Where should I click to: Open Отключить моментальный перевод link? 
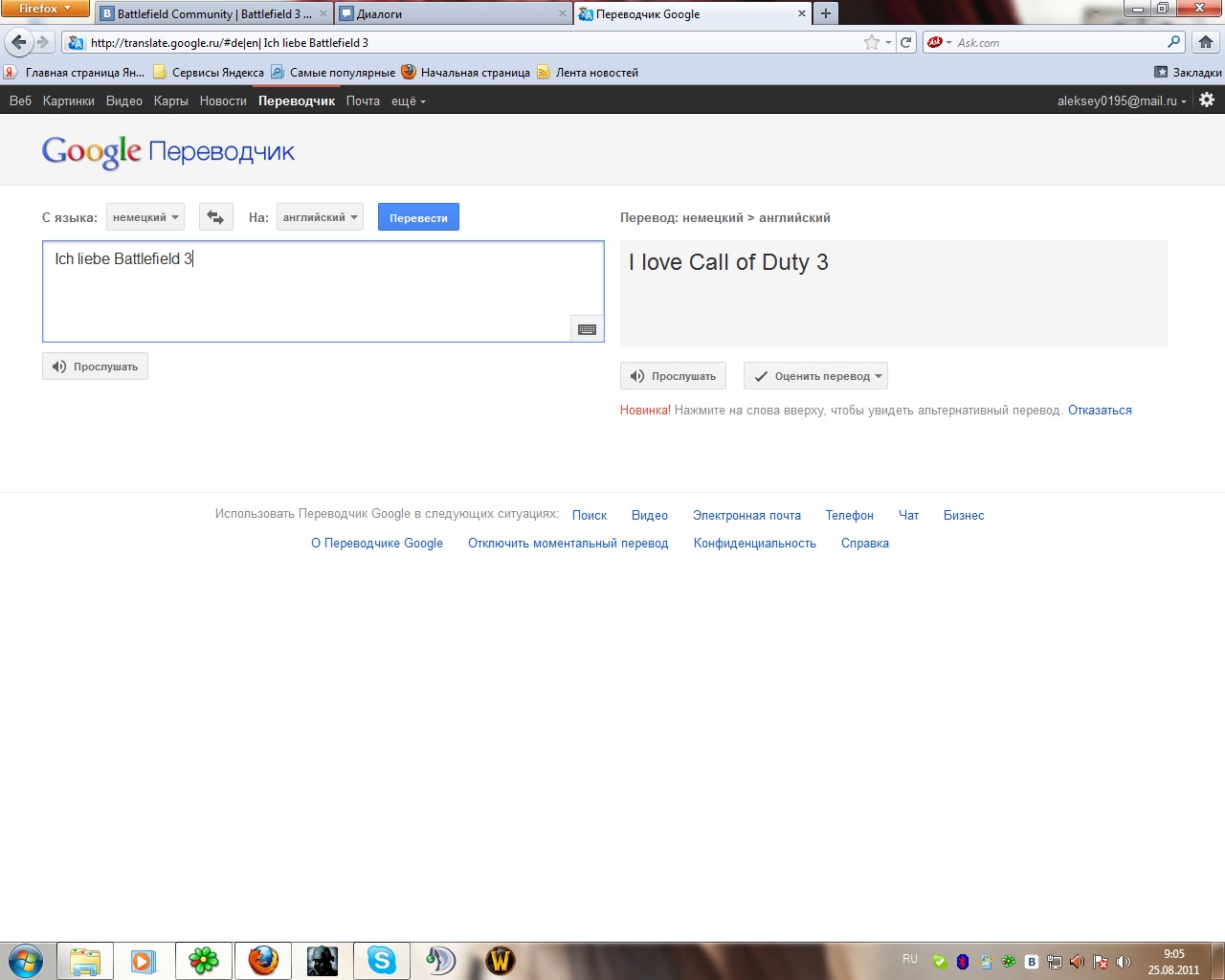[568, 543]
